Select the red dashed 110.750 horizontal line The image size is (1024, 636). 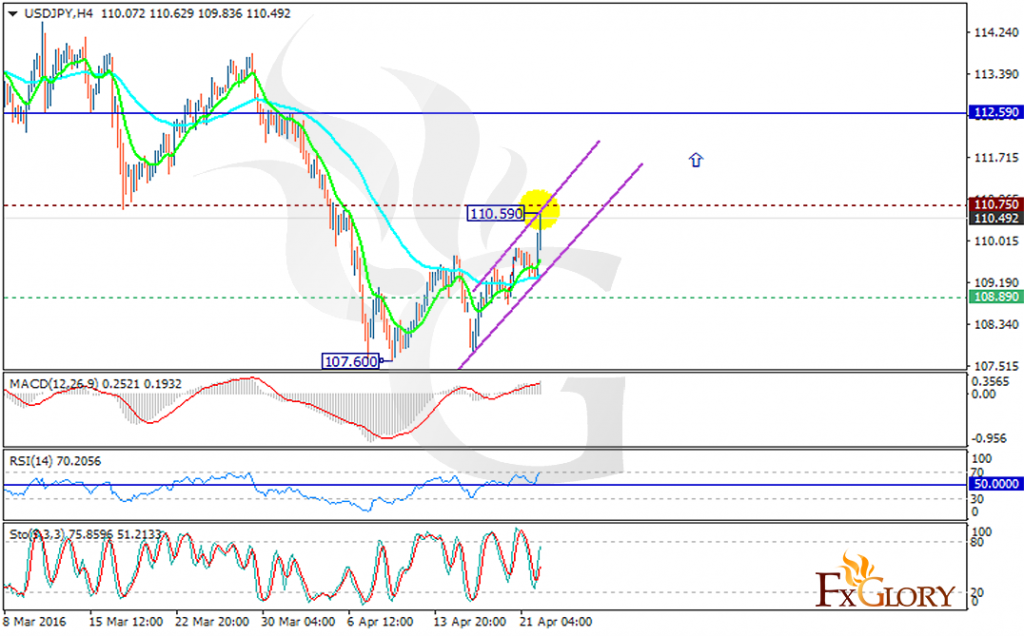[x=485, y=206]
